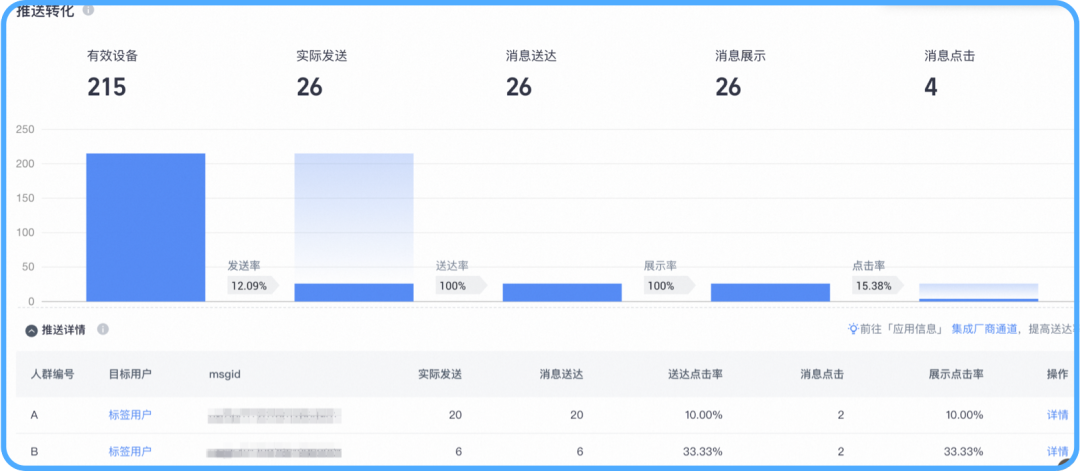Viewport: 1080px width, 471px height.
Task: Click the 送达点击率 column header
Action: pos(695,374)
